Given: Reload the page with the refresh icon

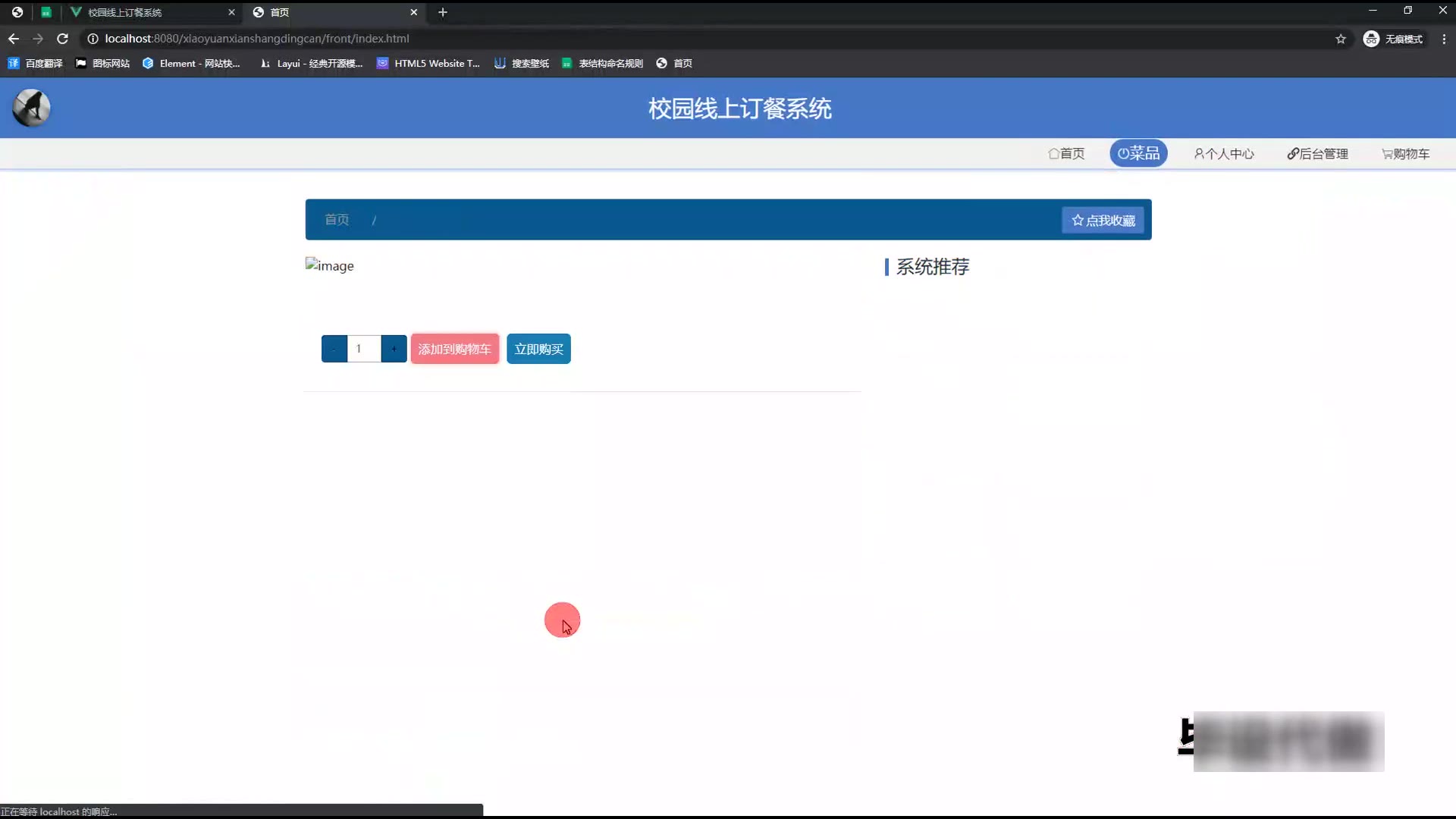Looking at the screenshot, I should click(x=63, y=39).
